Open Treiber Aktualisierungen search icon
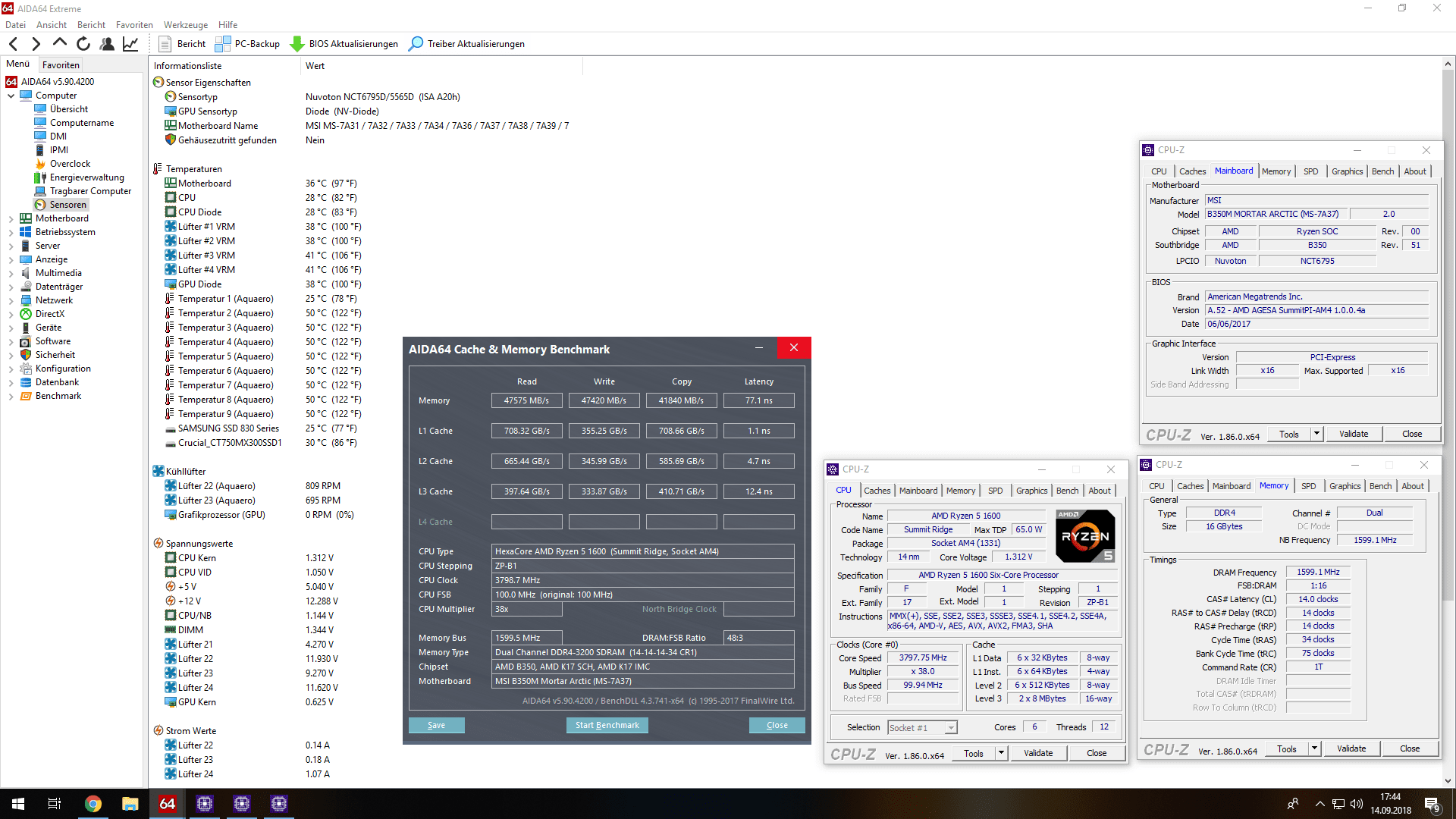Screen dimensions: 1456x819 pyautogui.click(x=416, y=44)
